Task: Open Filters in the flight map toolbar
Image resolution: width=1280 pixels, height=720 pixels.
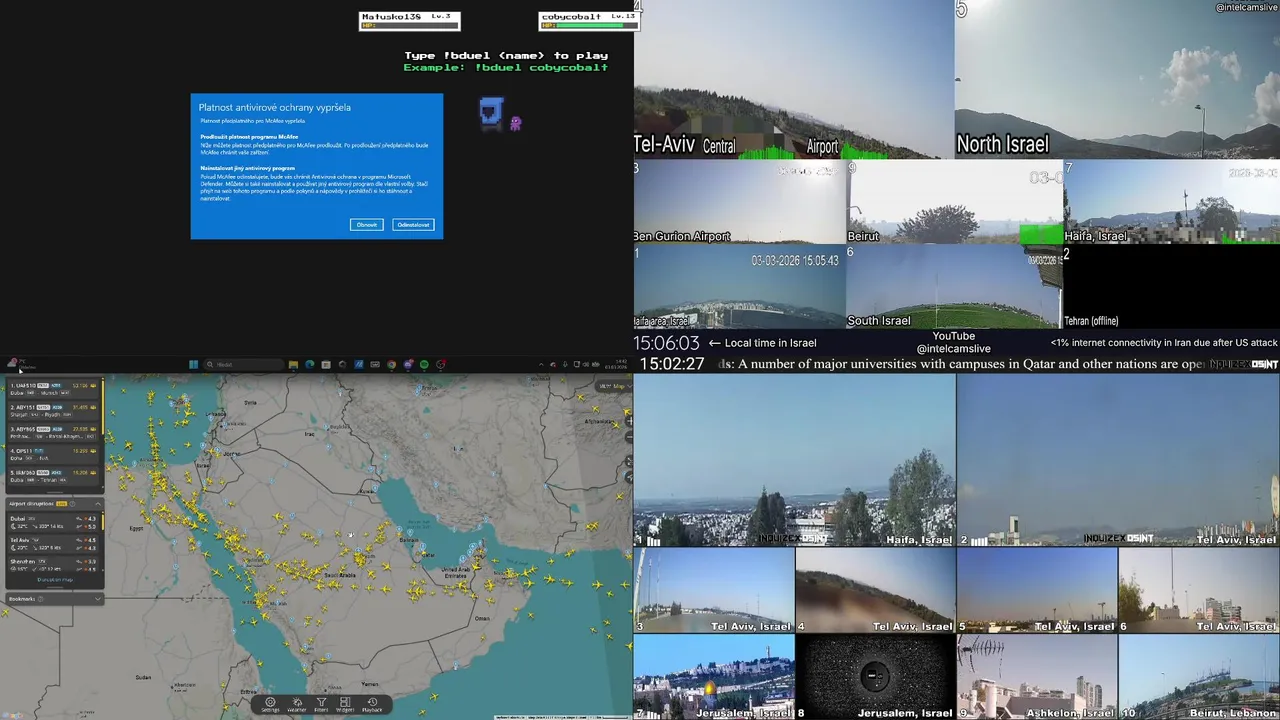Action: pyautogui.click(x=321, y=705)
